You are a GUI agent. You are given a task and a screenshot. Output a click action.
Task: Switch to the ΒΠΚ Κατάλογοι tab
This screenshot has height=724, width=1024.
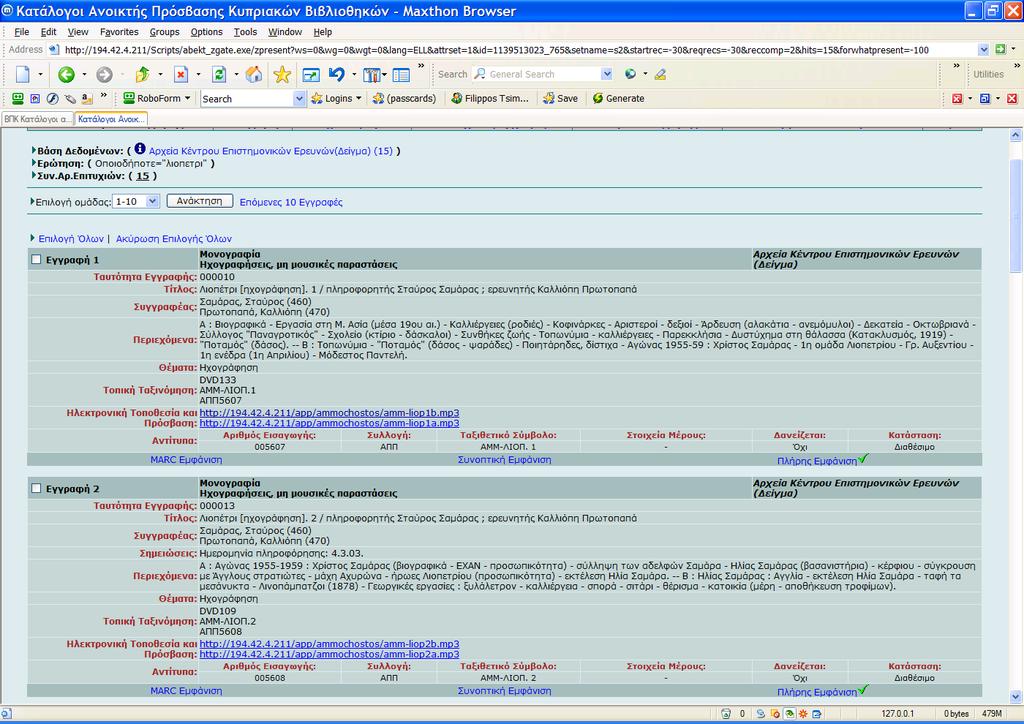(x=37, y=119)
